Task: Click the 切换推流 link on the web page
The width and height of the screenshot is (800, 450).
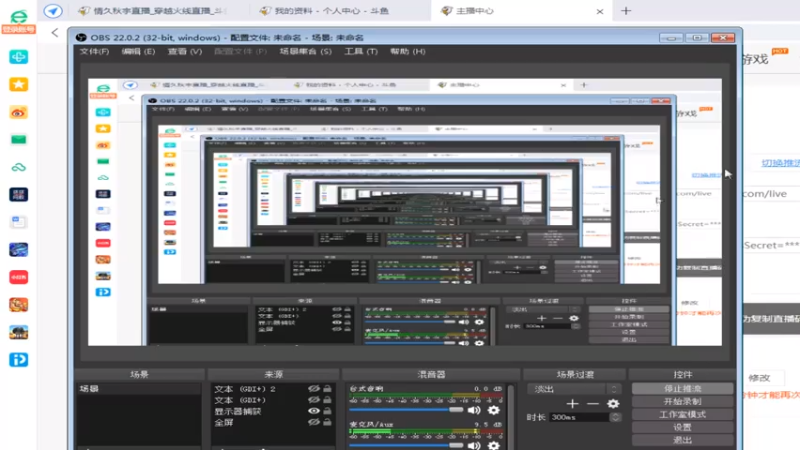Action: (x=780, y=163)
